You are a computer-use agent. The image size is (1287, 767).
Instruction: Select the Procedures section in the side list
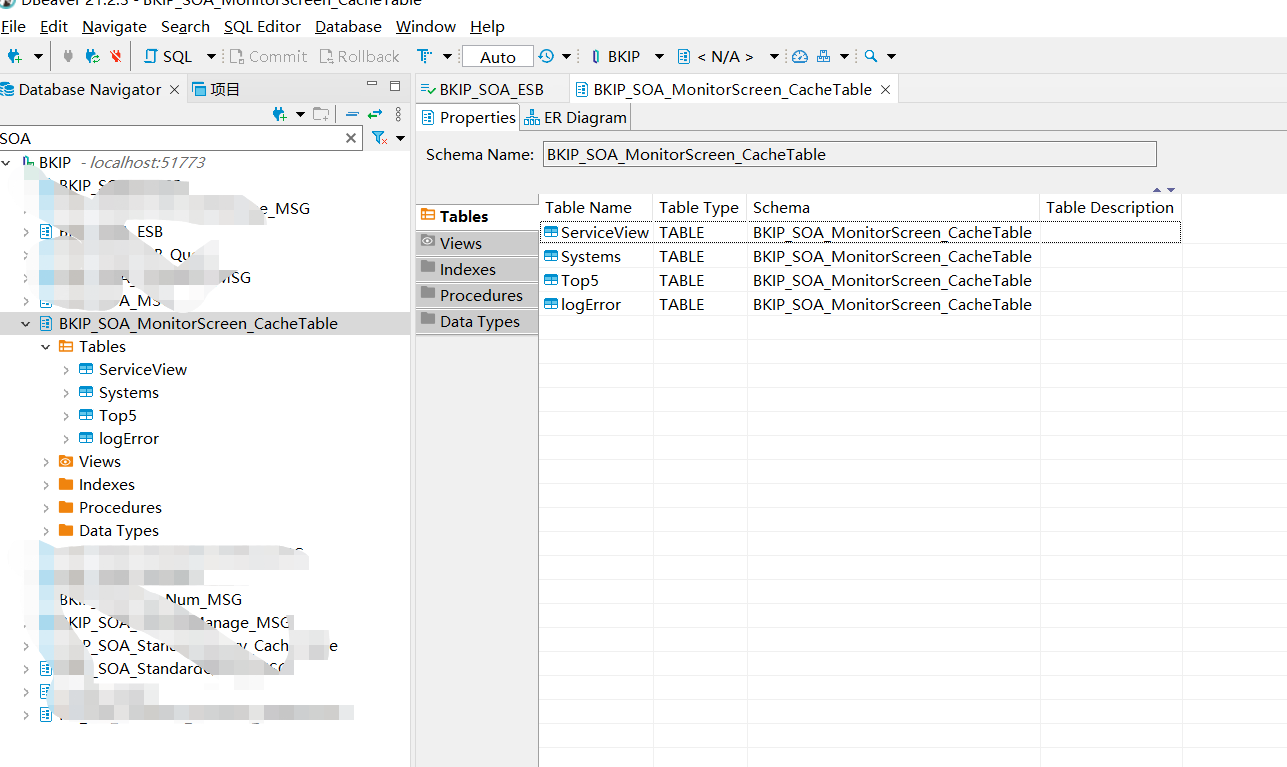point(480,296)
